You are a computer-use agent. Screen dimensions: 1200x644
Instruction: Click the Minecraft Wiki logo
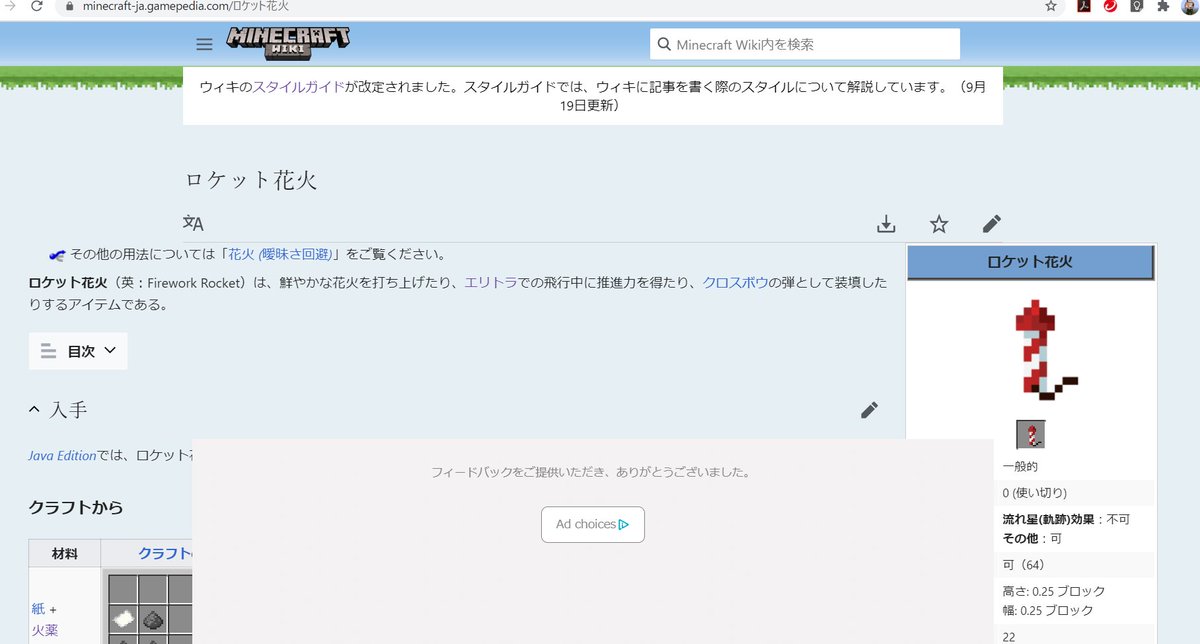290,43
